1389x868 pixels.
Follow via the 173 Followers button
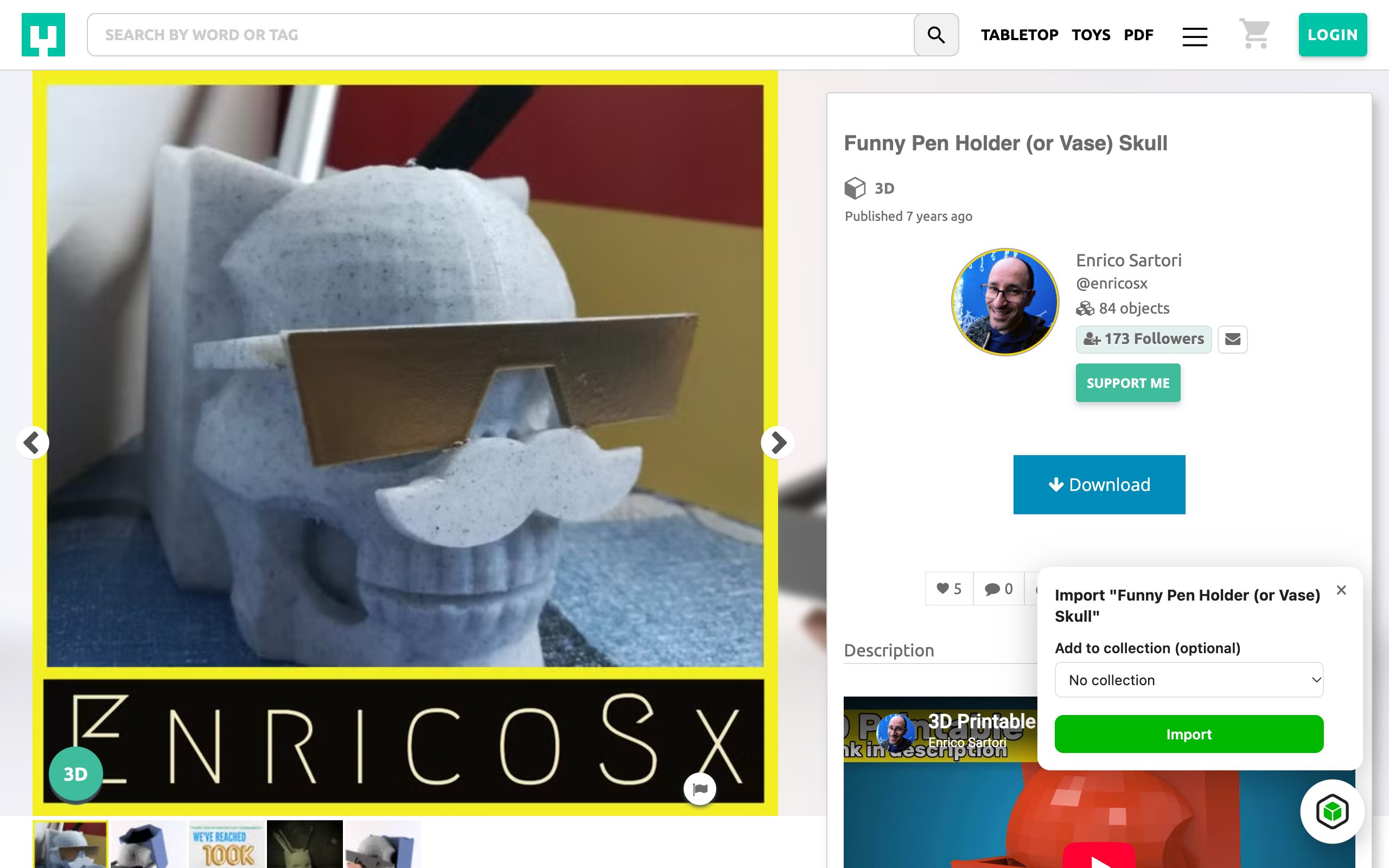[1143, 339]
